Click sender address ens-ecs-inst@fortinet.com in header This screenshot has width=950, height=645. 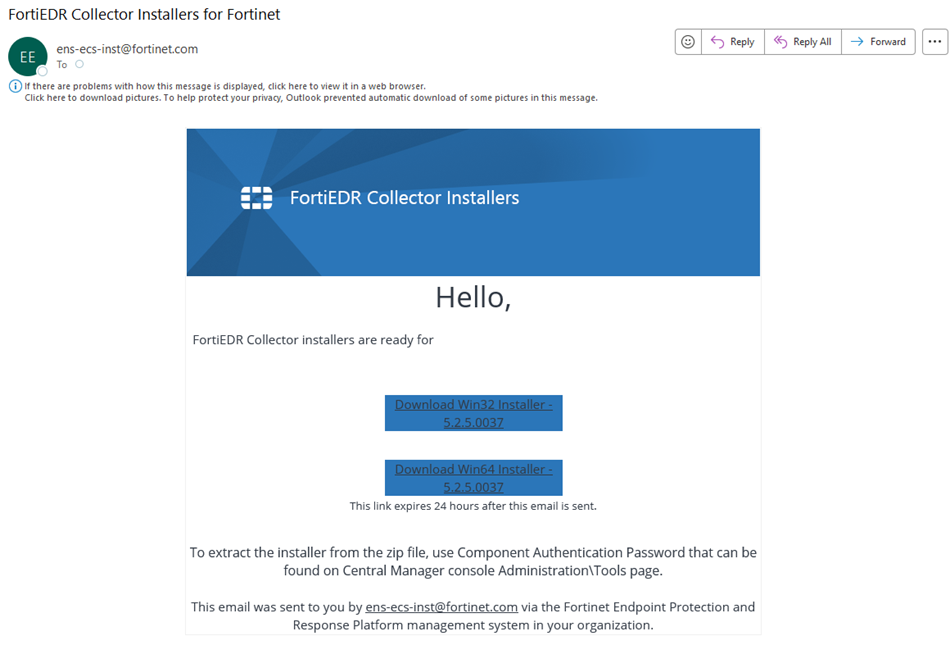pyautogui.click(x=127, y=48)
